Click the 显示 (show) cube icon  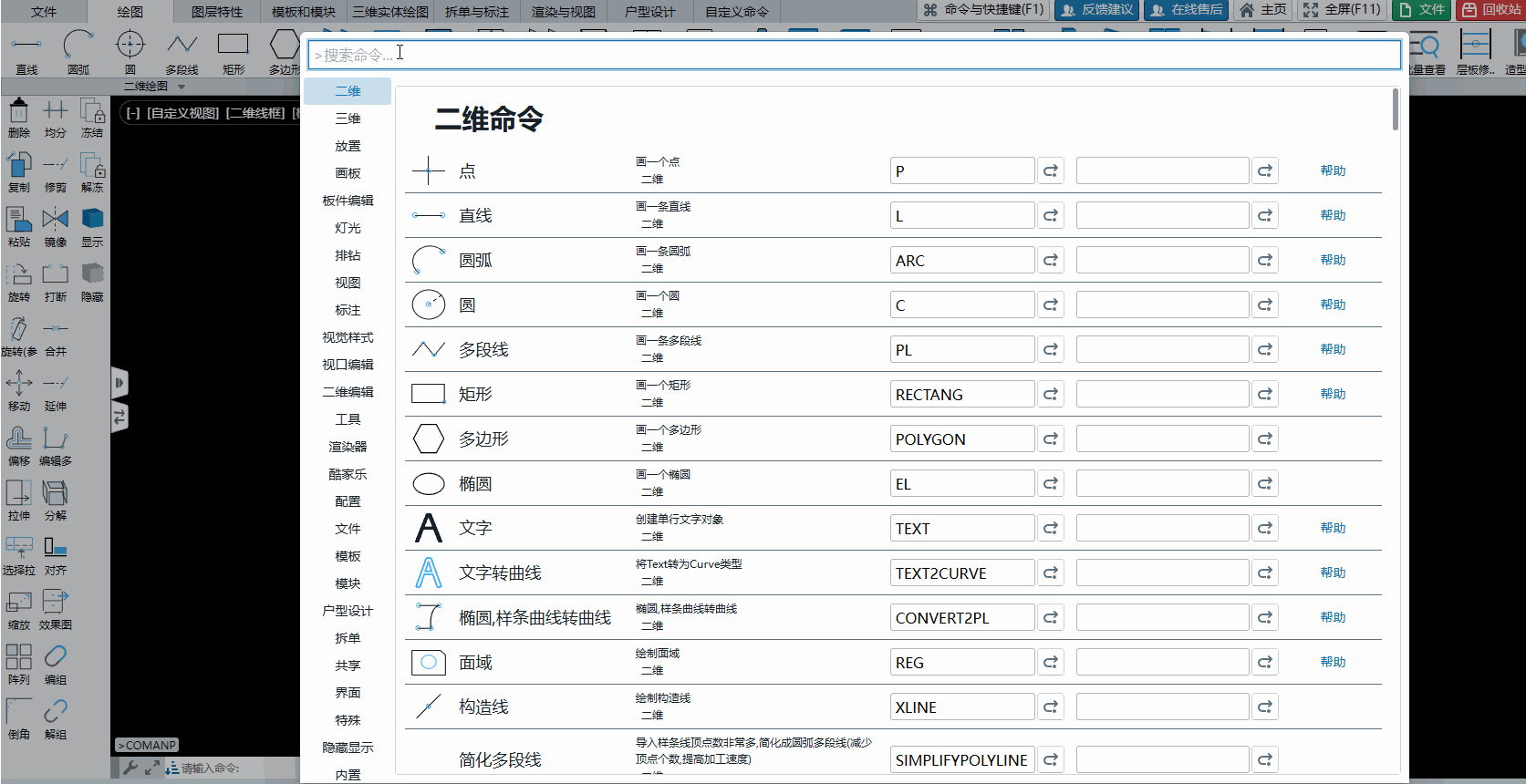(x=92, y=225)
